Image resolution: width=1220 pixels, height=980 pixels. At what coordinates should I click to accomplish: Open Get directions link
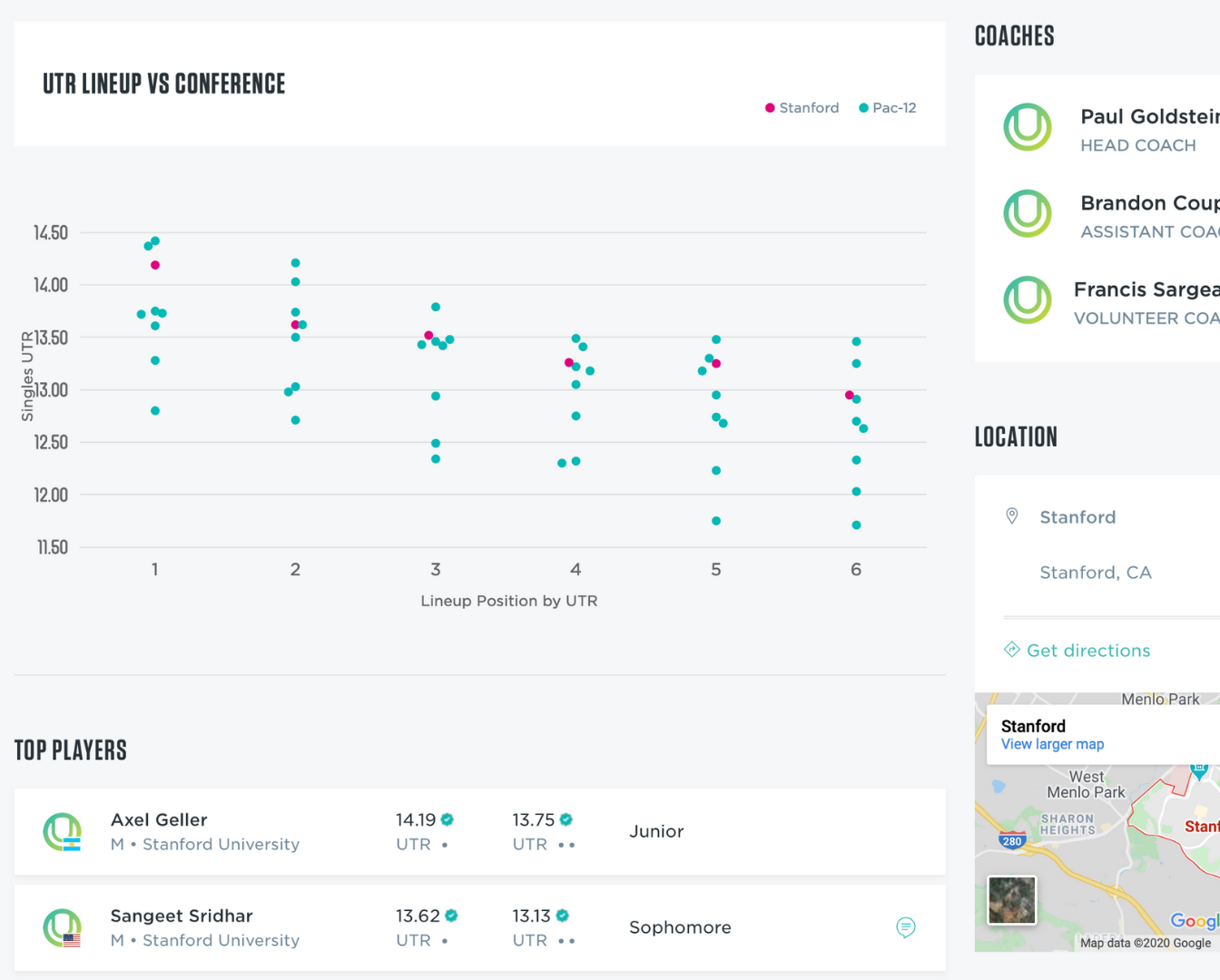tap(1088, 651)
